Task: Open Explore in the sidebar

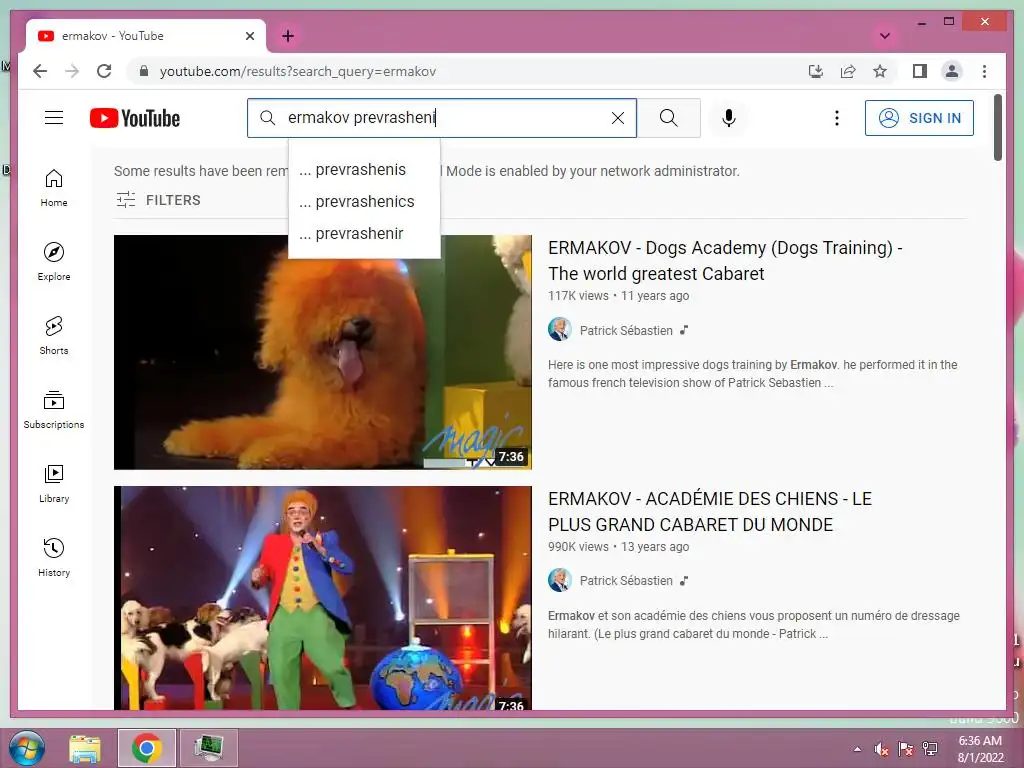Action: [x=54, y=262]
